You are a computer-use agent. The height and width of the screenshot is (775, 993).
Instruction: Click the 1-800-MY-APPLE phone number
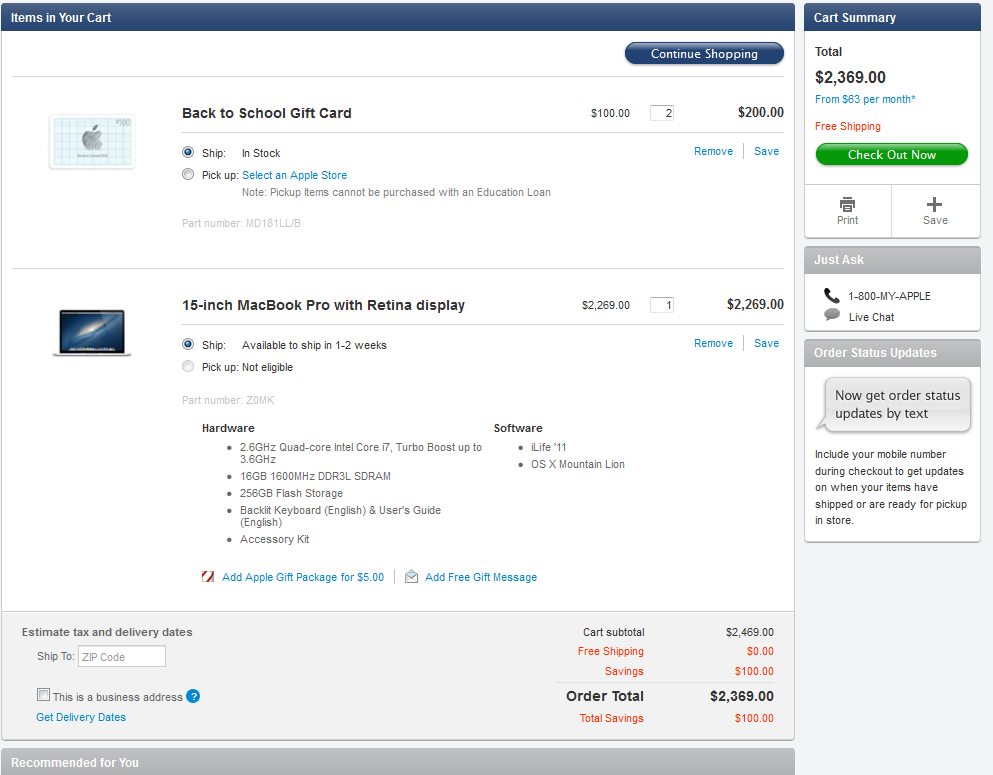click(889, 296)
